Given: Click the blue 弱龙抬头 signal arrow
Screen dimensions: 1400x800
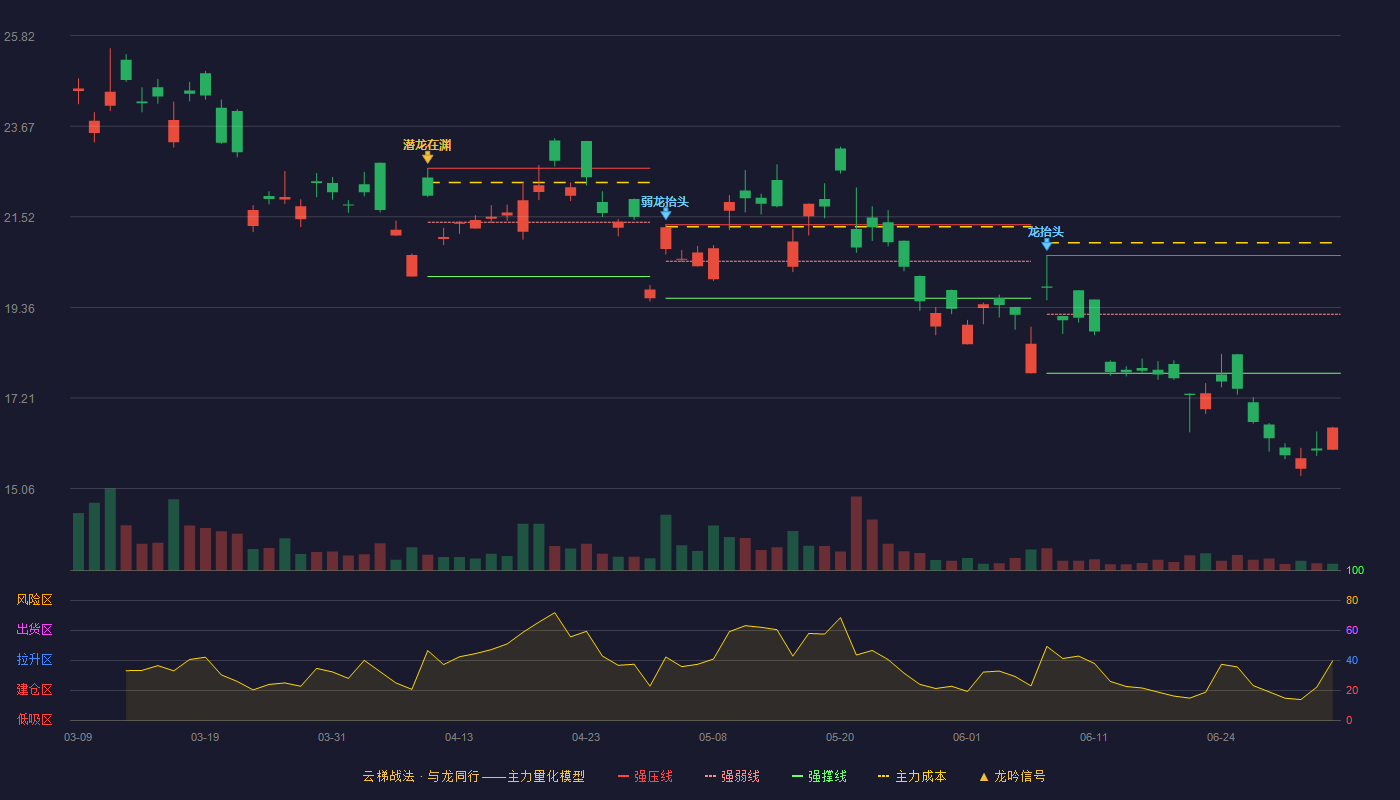Looking at the screenshot, I should point(666,214).
